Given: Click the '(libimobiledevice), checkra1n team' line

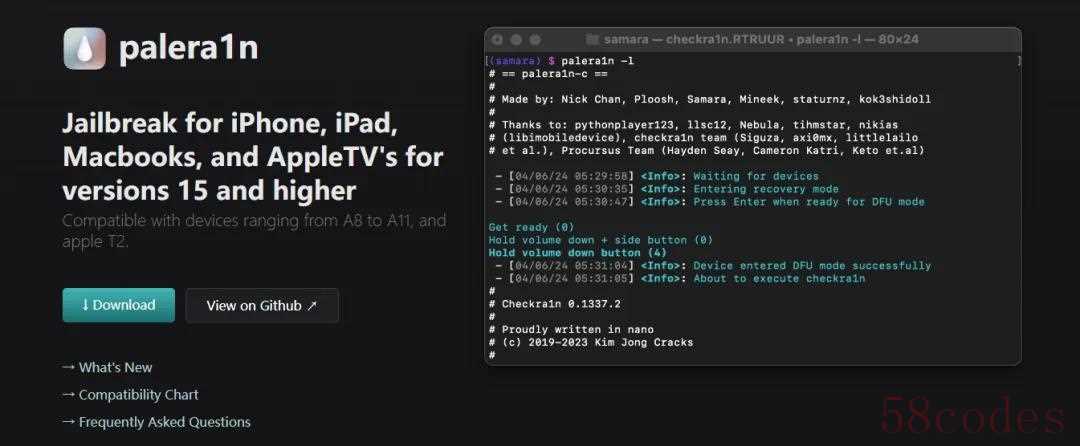Looking at the screenshot, I should click(703, 138).
